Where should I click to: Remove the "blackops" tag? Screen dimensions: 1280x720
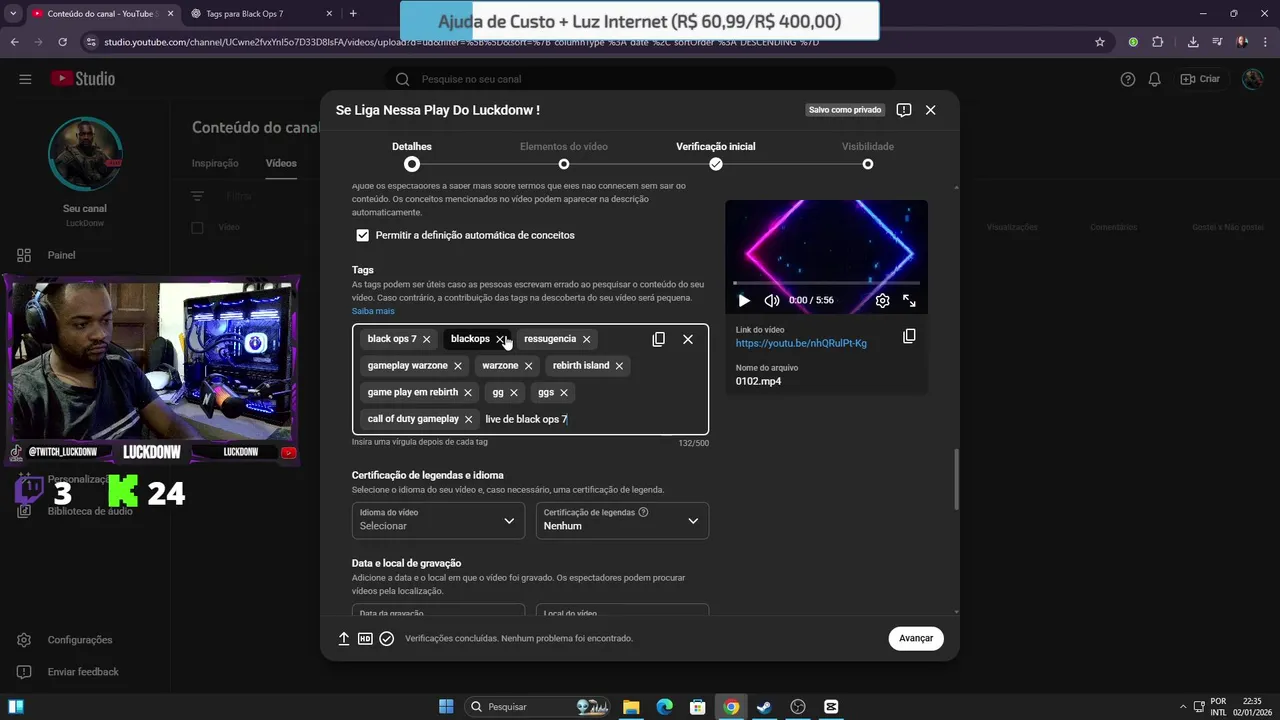[x=500, y=339]
